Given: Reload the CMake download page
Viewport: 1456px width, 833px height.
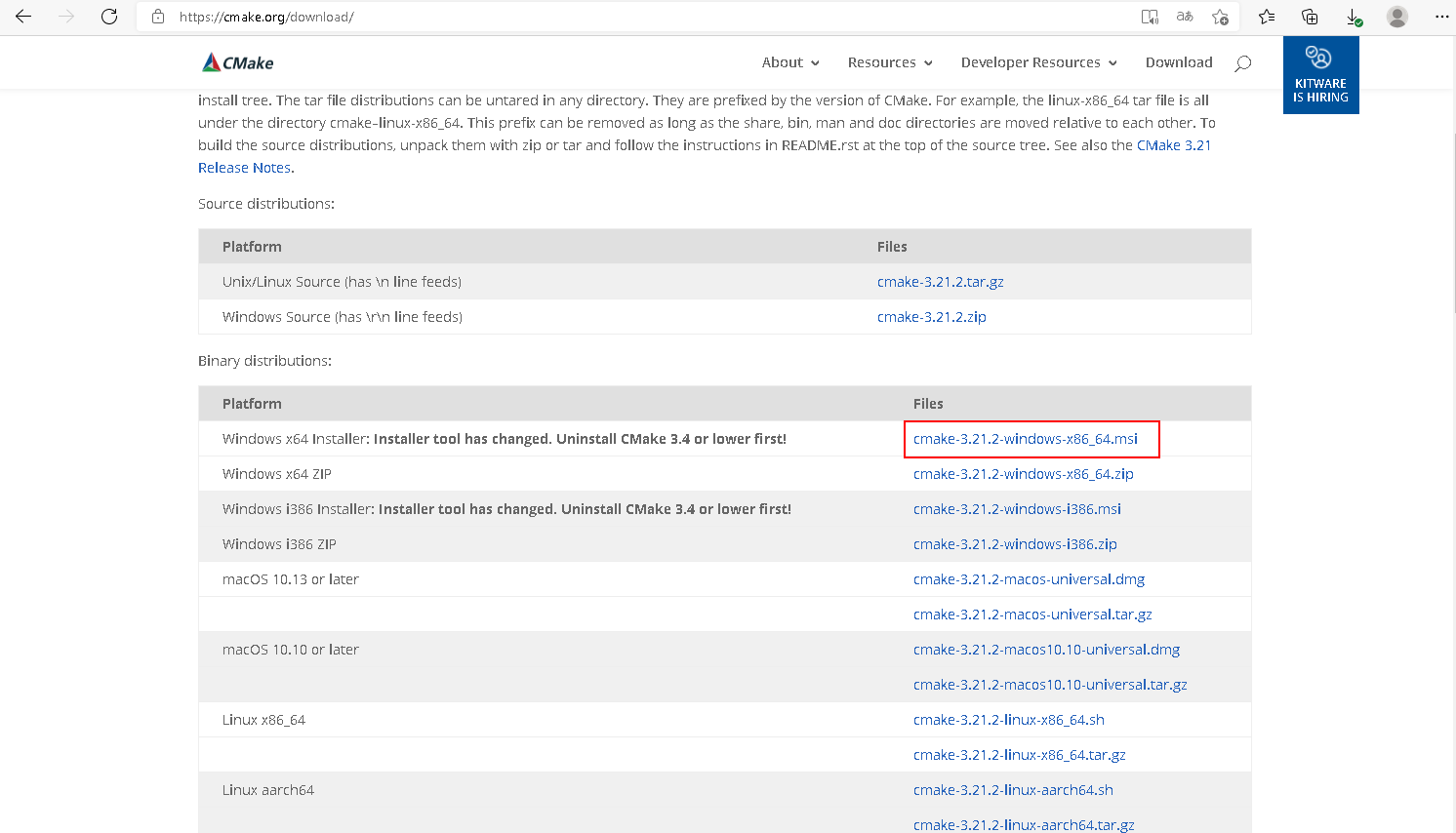Looking at the screenshot, I should pos(109,17).
